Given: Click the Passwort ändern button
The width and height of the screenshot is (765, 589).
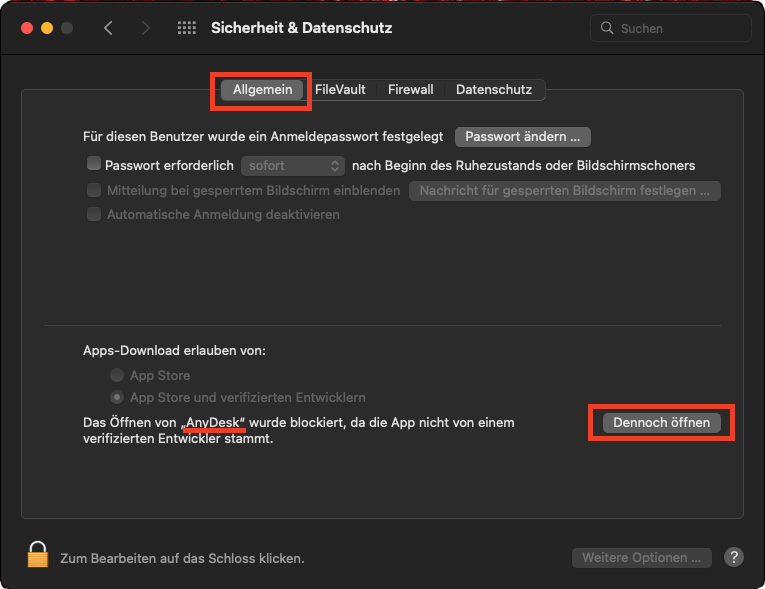Looking at the screenshot, I should coord(523,137).
